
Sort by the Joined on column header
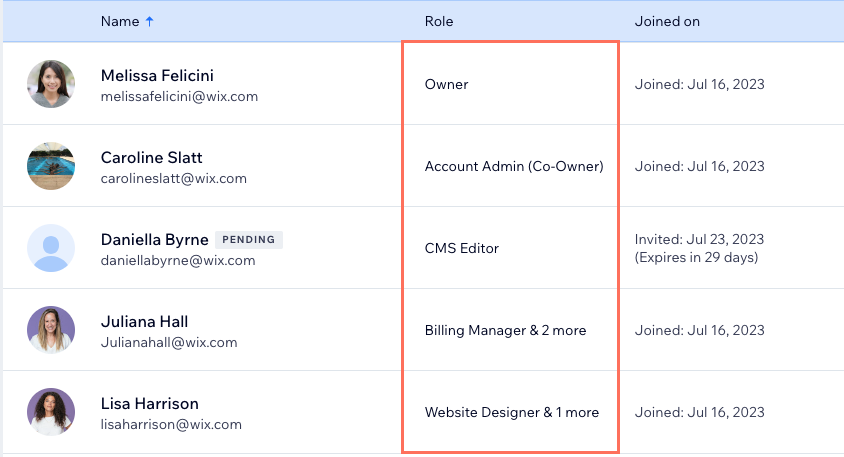(x=667, y=22)
